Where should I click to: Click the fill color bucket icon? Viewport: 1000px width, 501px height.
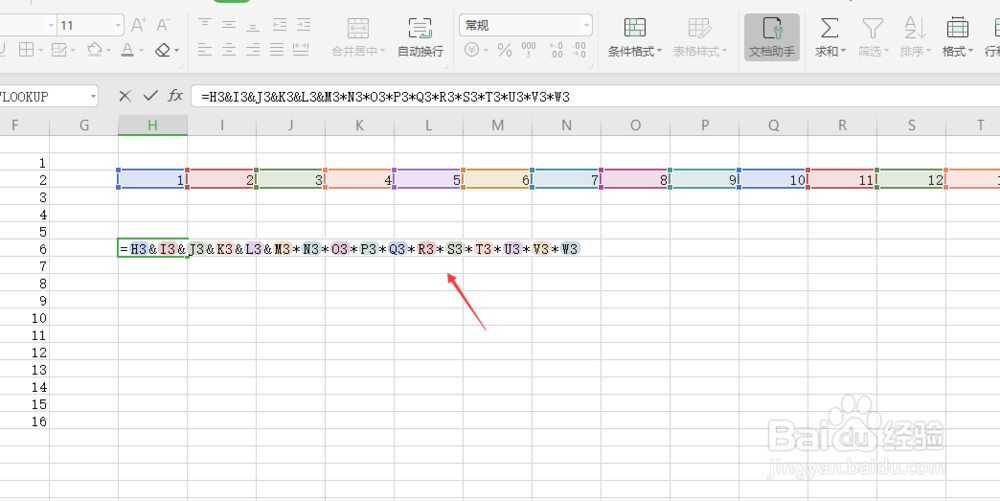pos(94,49)
